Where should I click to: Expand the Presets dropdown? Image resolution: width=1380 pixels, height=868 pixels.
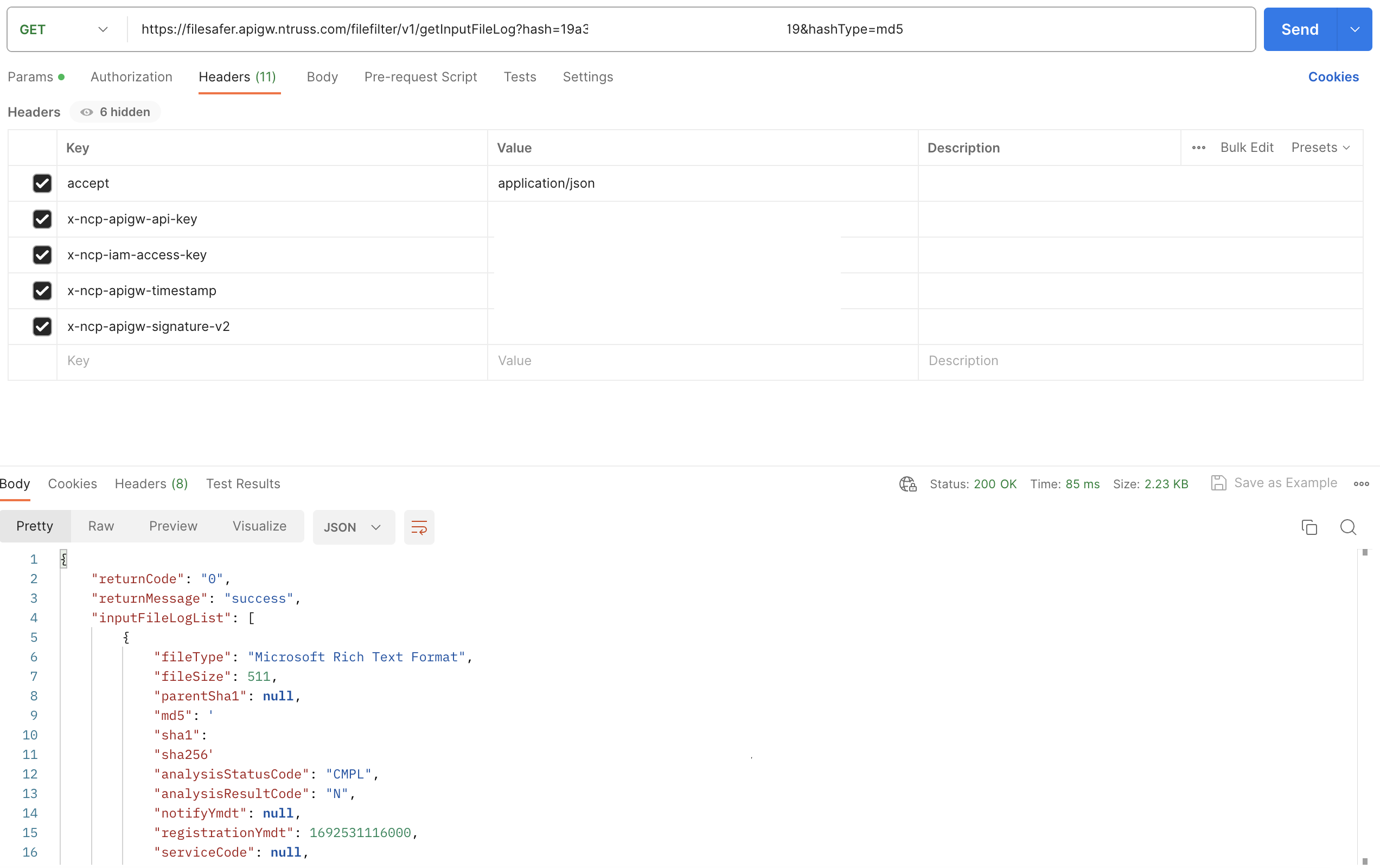tap(1320, 148)
